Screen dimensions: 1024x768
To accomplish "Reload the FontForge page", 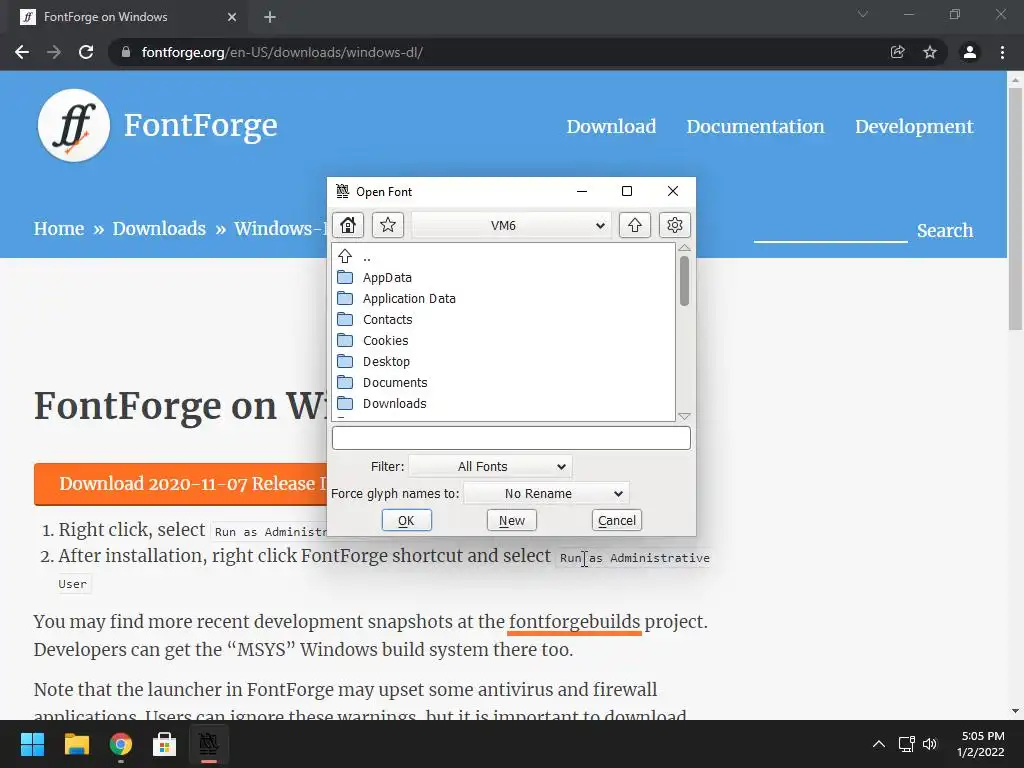I will click(86, 52).
